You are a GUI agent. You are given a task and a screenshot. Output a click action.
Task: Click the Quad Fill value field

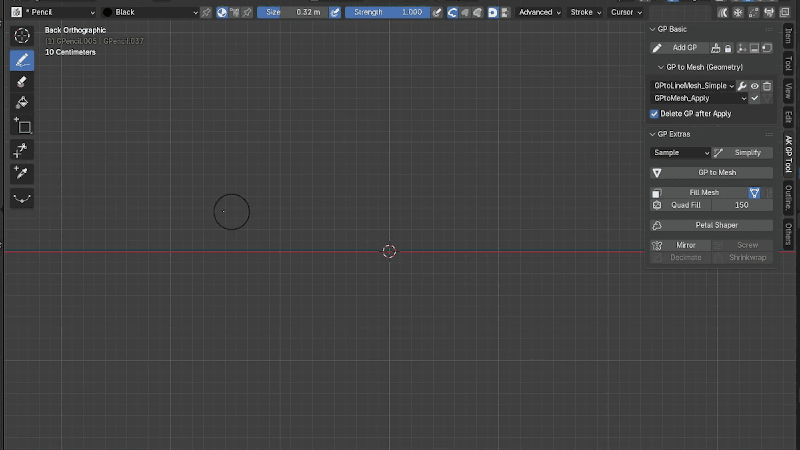[x=742, y=205]
